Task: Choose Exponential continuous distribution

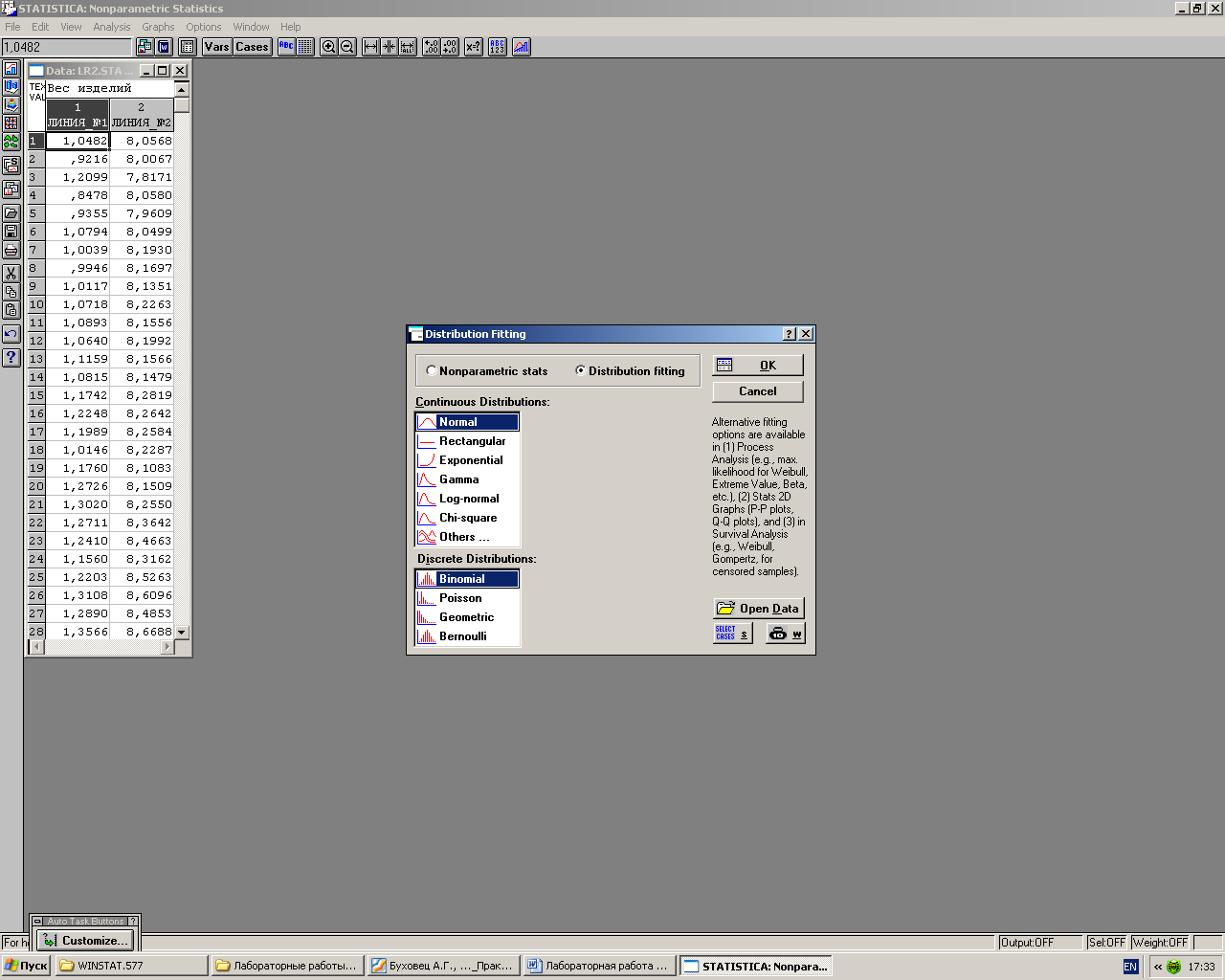Action: point(467,460)
